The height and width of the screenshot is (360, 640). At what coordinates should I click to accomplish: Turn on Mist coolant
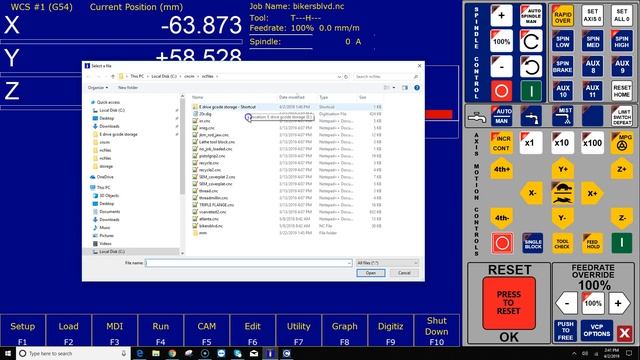562,116
